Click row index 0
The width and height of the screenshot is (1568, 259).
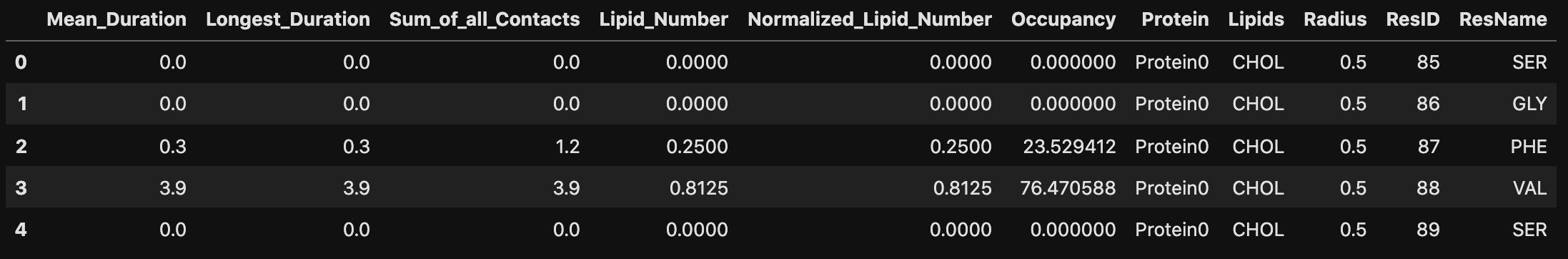(21, 62)
